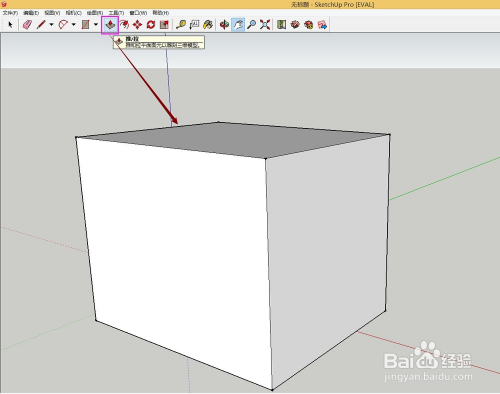The height and width of the screenshot is (394, 500).
Task: Activate the Orbit camera tool
Action: (x=224, y=25)
